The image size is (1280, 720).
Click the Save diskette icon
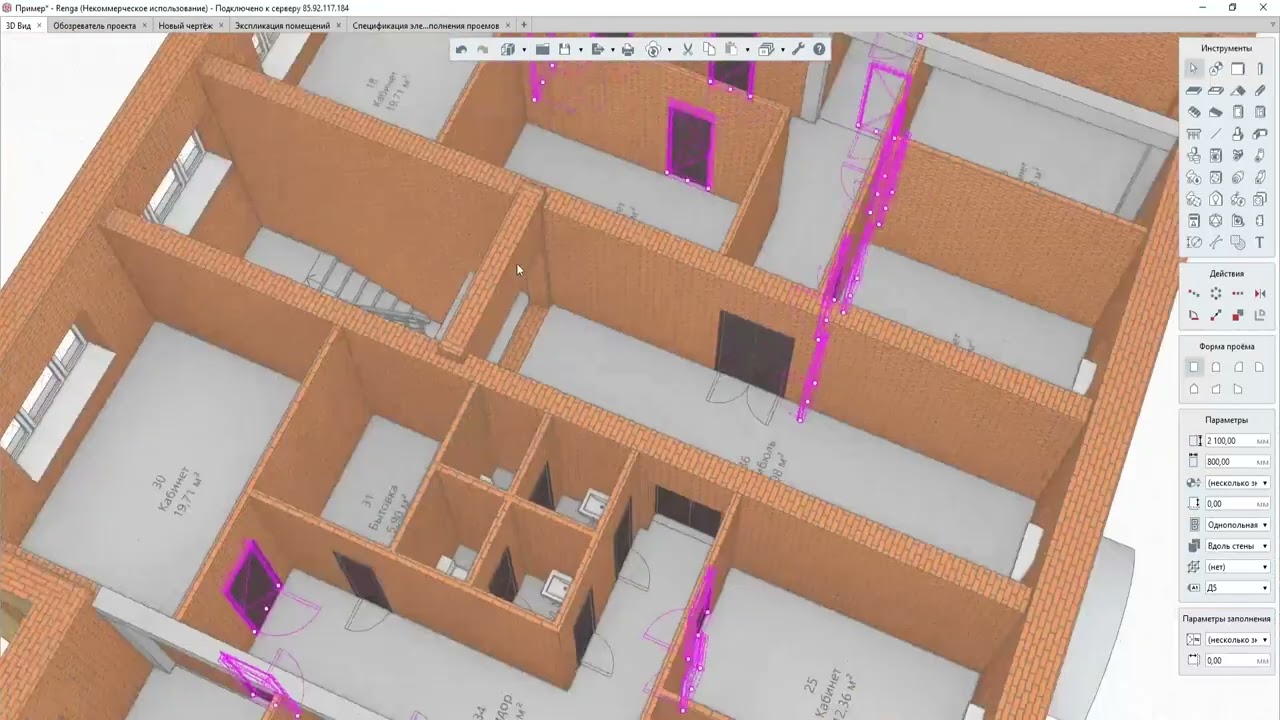[x=565, y=49]
